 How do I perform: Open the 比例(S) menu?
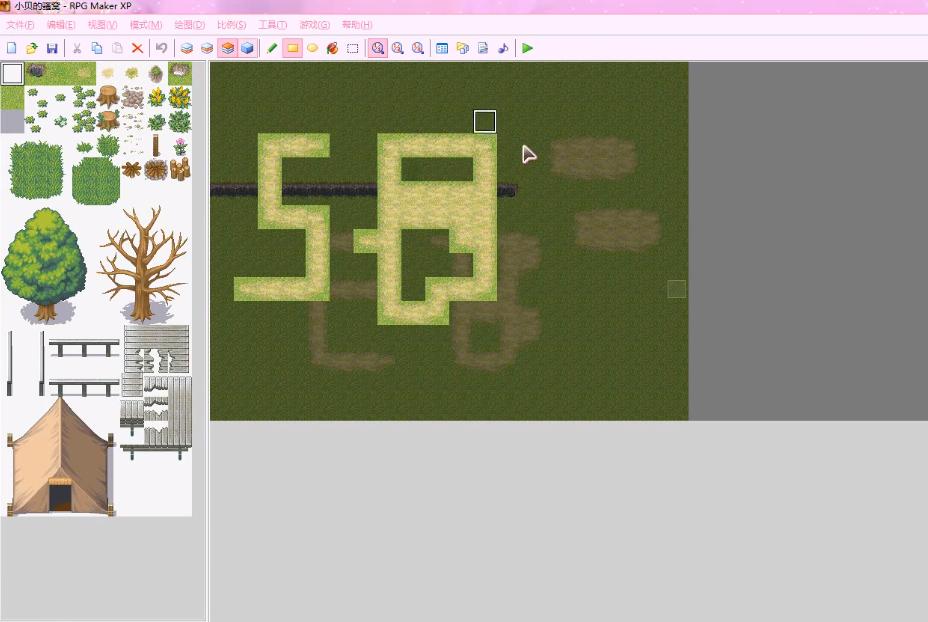231,25
